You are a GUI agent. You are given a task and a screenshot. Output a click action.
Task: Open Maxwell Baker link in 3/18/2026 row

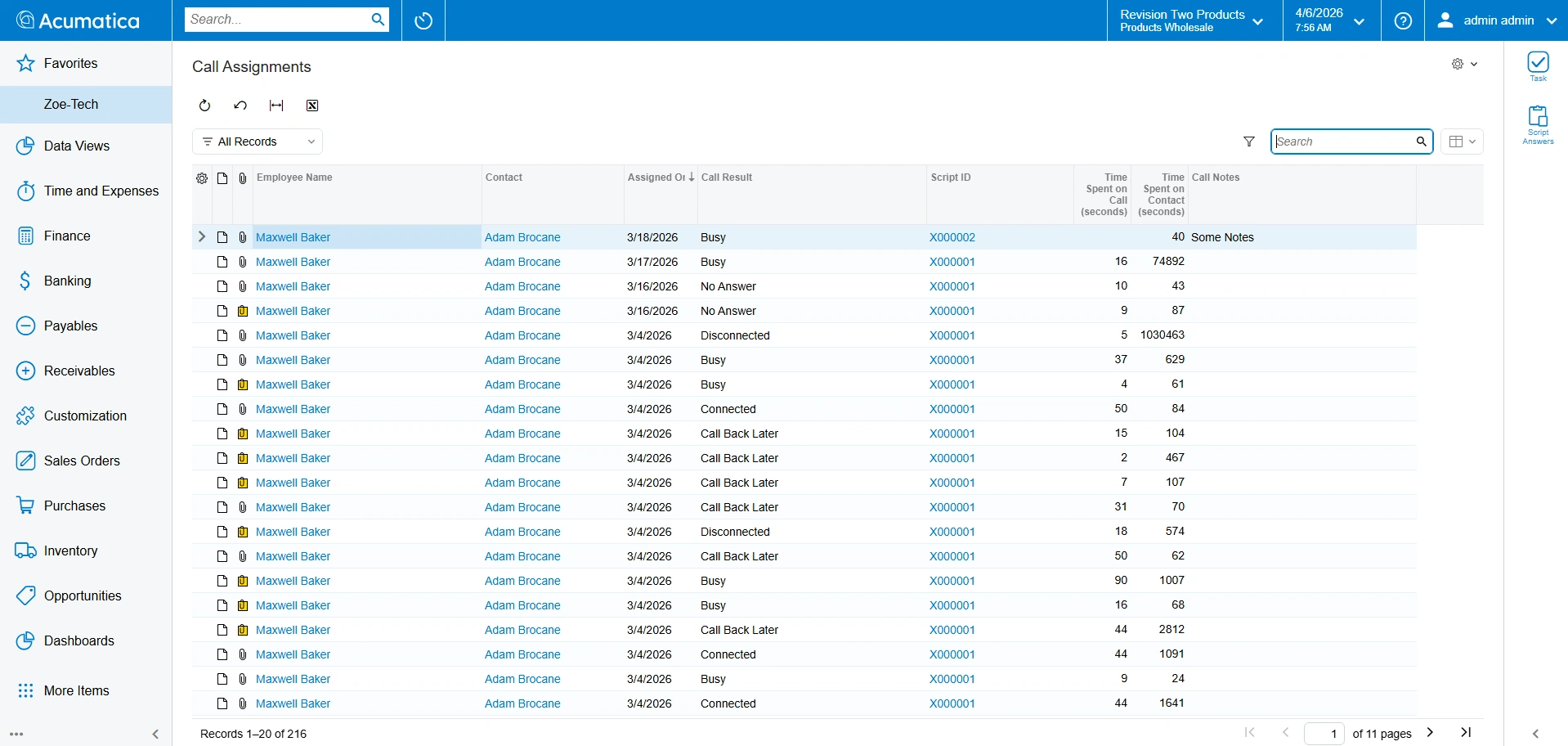coord(293,237)
